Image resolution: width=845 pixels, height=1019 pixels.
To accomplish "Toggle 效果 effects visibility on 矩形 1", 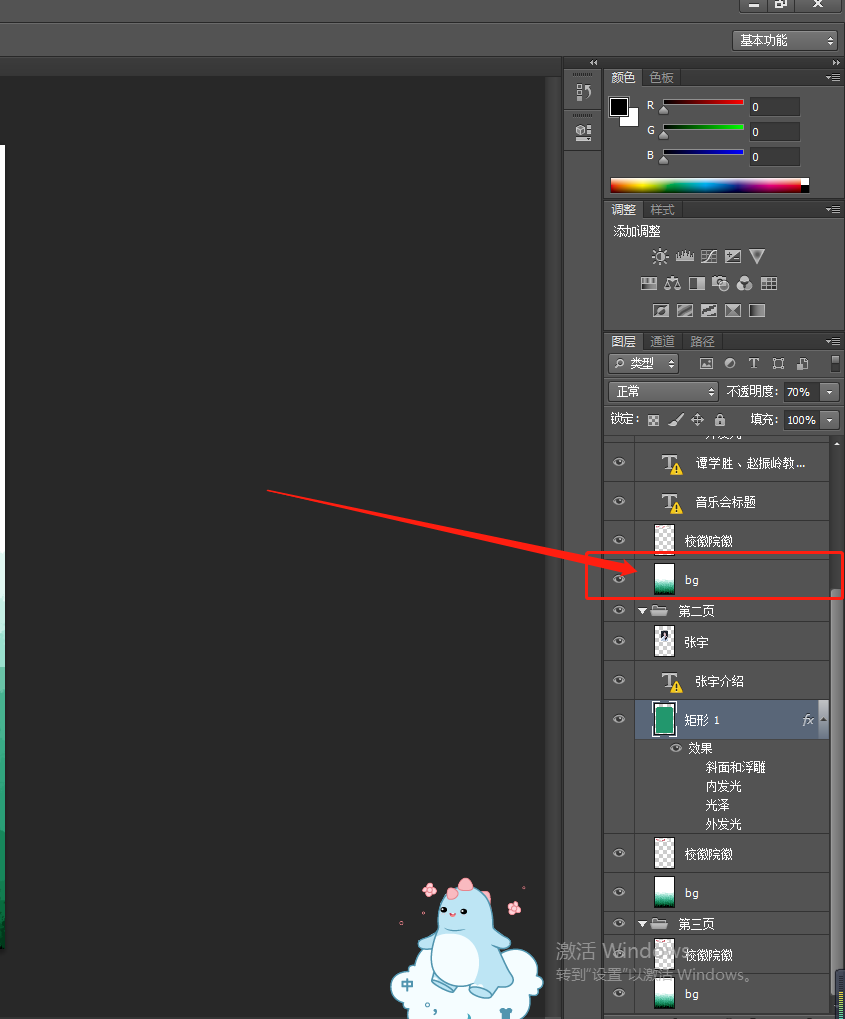I will (676, 748).
